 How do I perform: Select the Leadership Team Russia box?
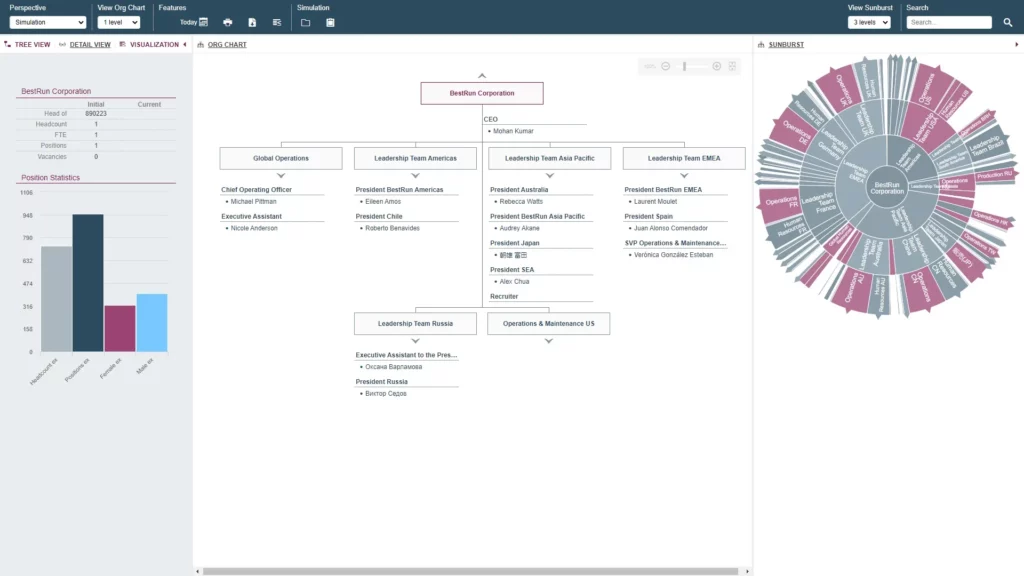(x=415, y=323)
